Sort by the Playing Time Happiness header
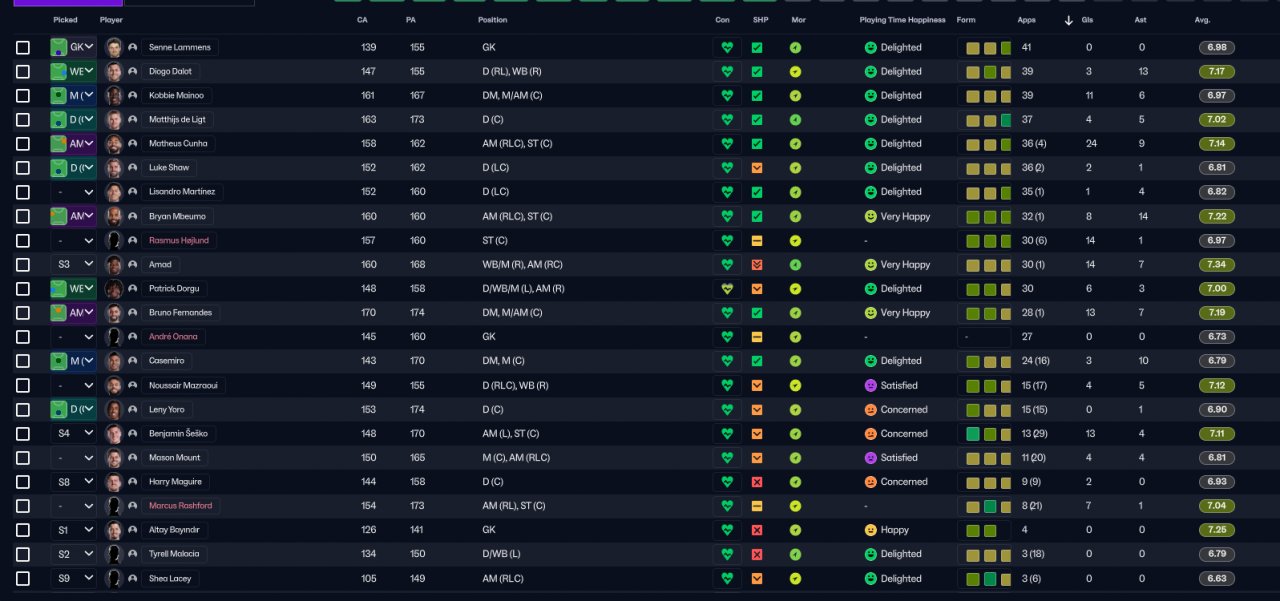 click(x=902, y=20)
